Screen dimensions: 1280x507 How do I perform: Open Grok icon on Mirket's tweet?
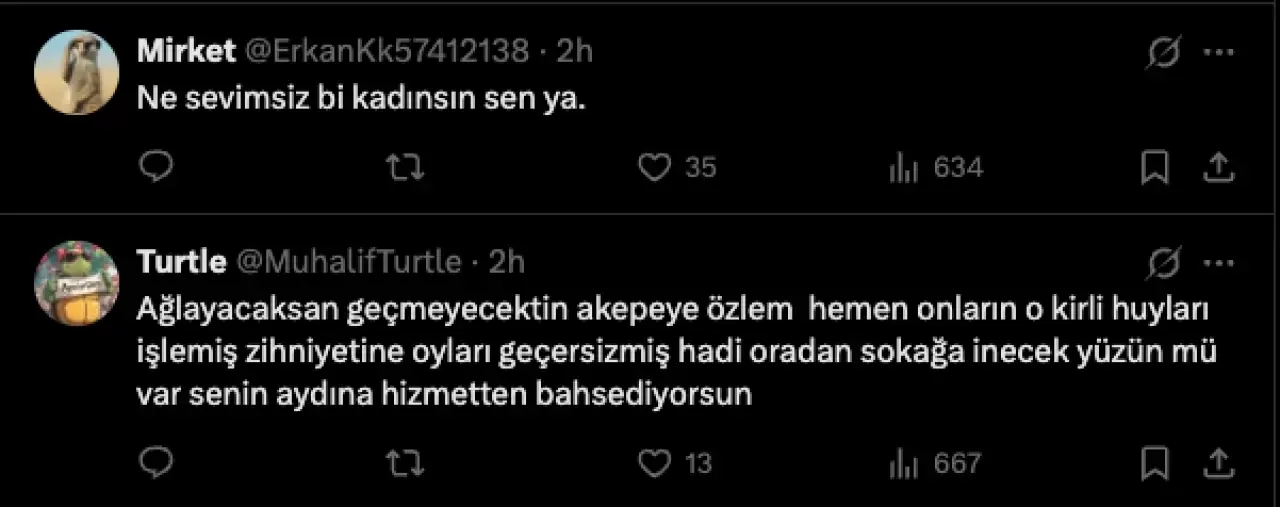(x=1163, y=52)
